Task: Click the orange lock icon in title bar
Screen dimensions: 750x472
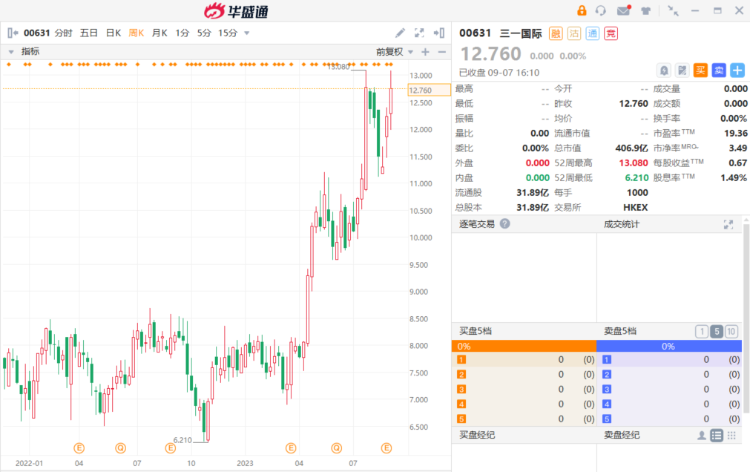Action: 579,11
